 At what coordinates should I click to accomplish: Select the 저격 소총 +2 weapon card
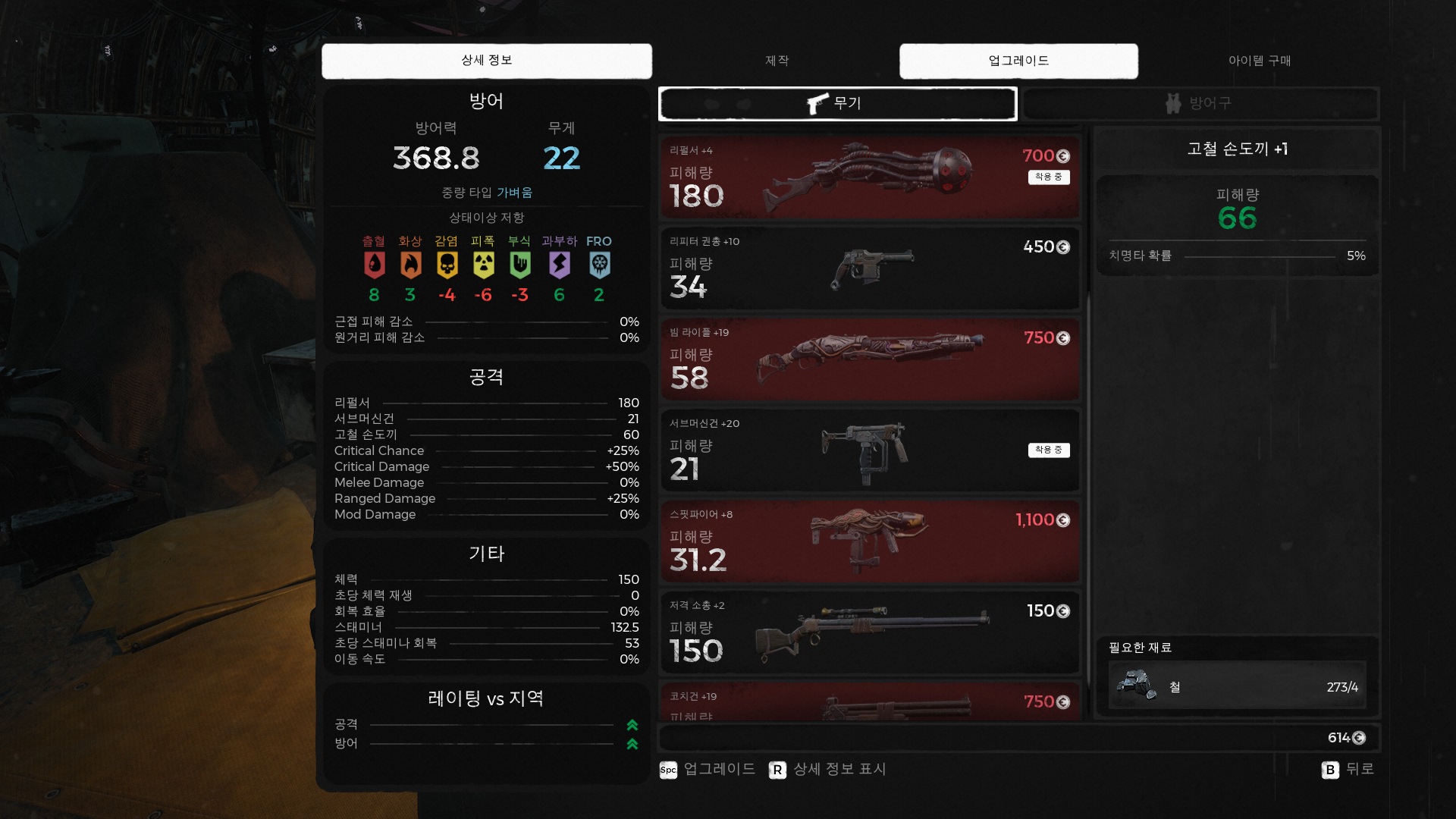point(870,632)
